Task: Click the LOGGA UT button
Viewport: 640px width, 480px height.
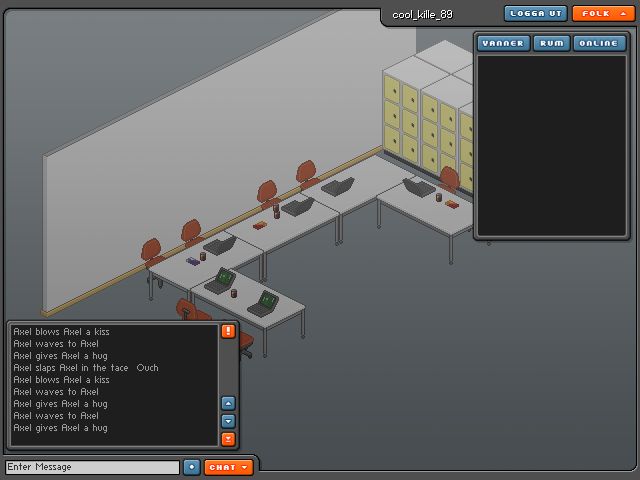Action: (x=536, y=13)
